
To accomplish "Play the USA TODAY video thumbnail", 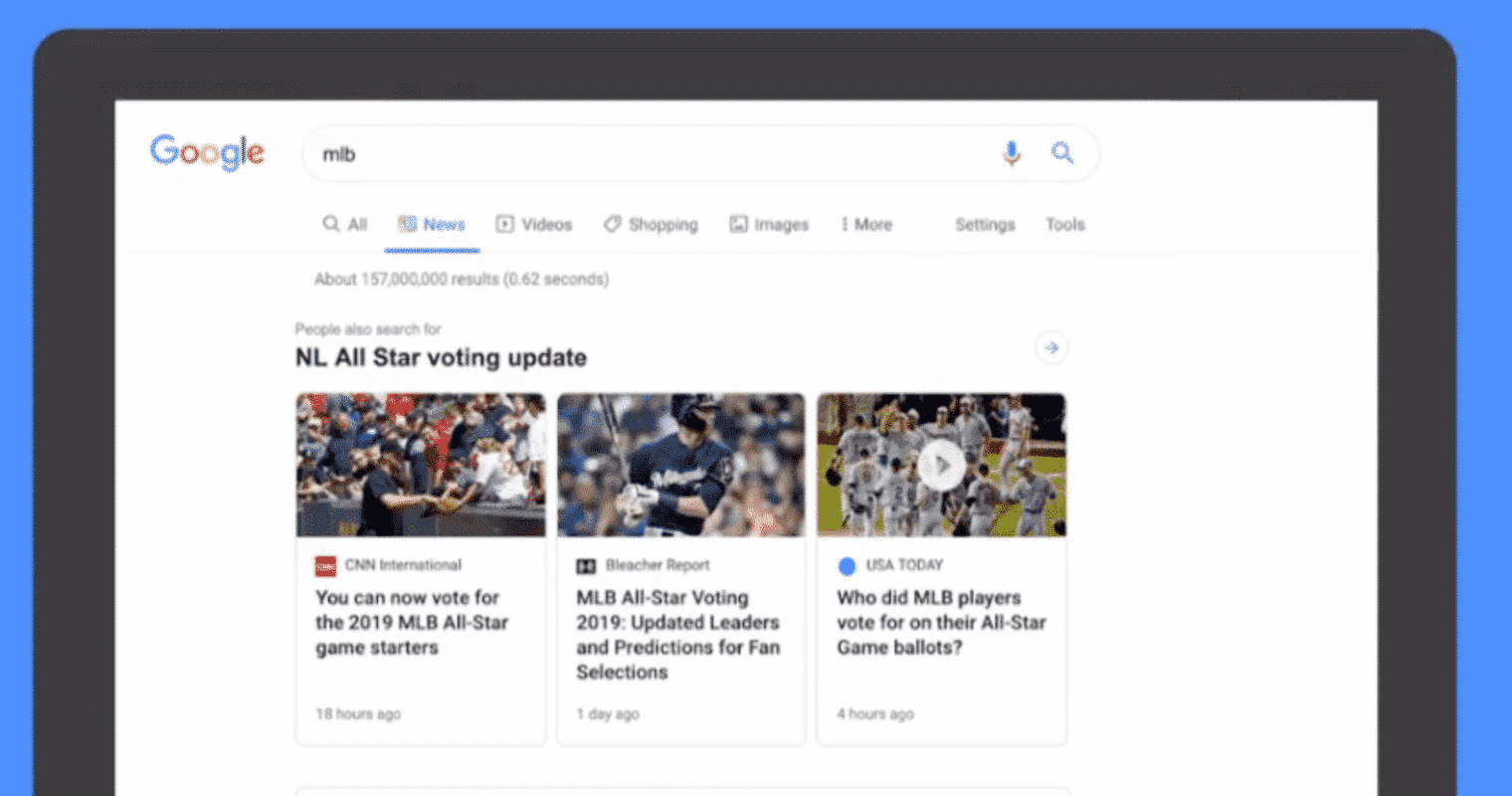I will [x=941, y=465].
